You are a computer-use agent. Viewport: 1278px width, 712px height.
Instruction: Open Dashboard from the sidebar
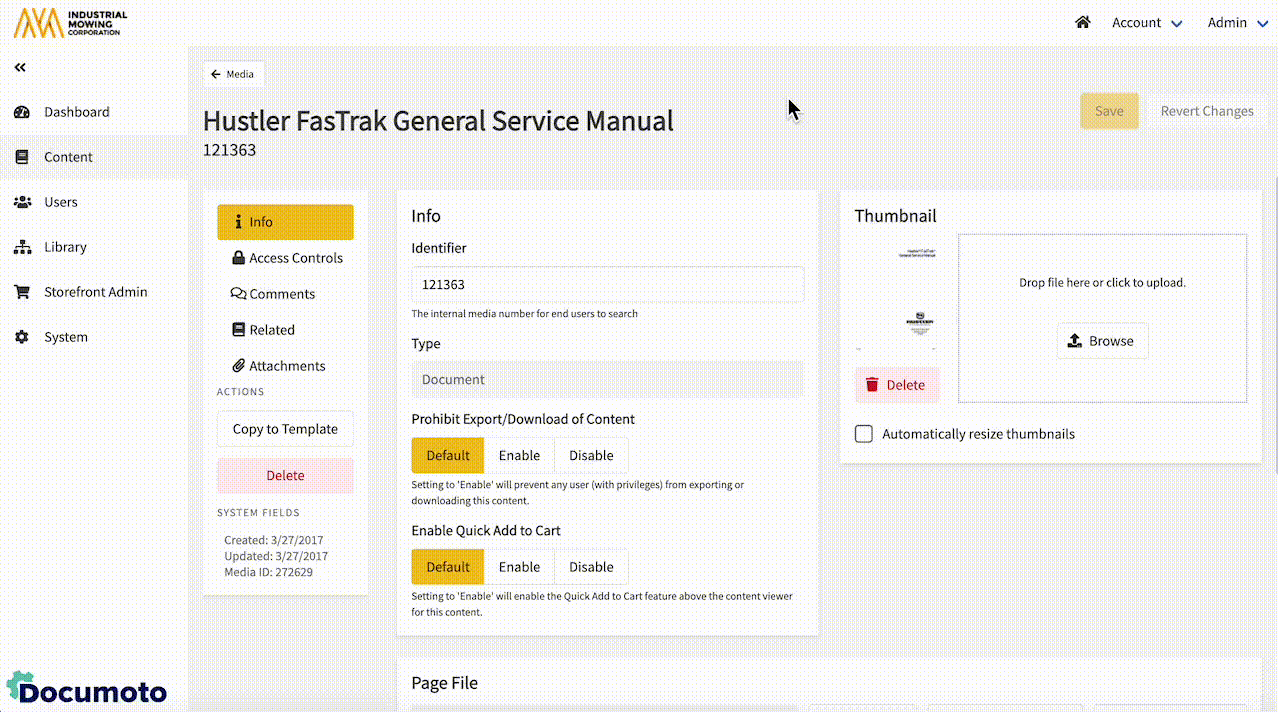coord(76,112)
